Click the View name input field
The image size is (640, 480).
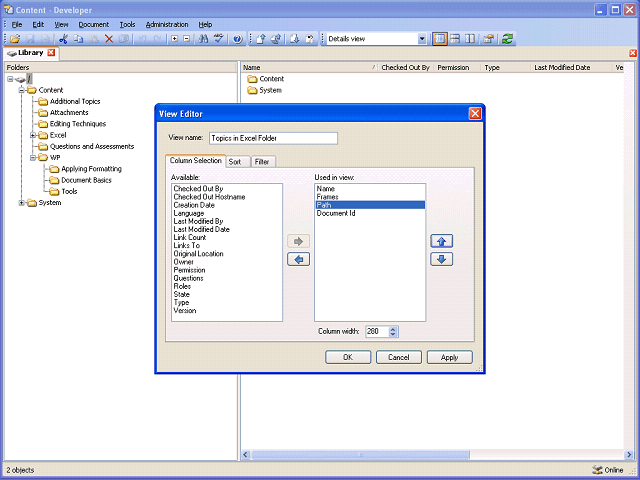pos(273,138)
